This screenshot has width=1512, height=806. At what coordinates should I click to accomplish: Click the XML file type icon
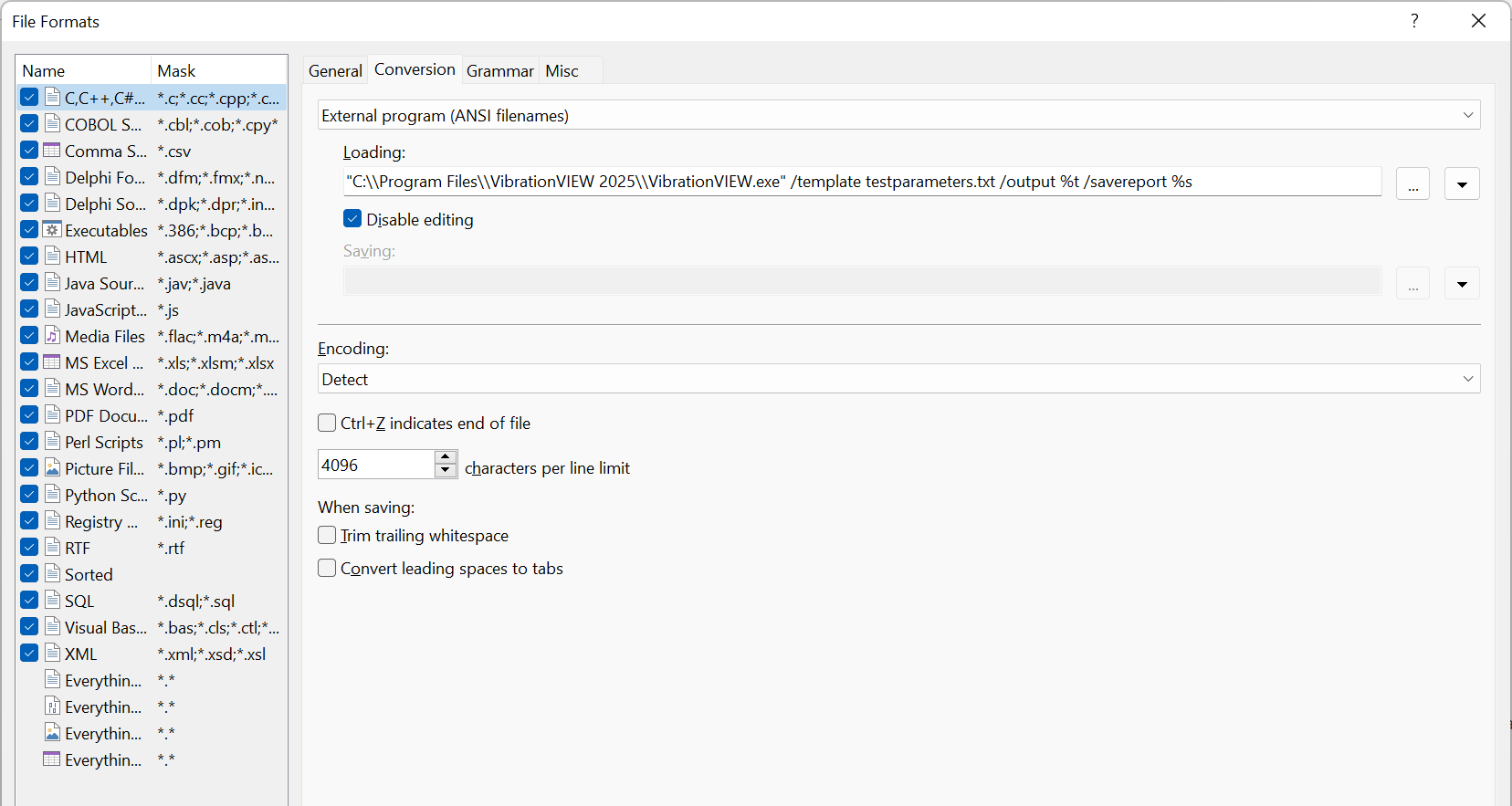[52, 654]
